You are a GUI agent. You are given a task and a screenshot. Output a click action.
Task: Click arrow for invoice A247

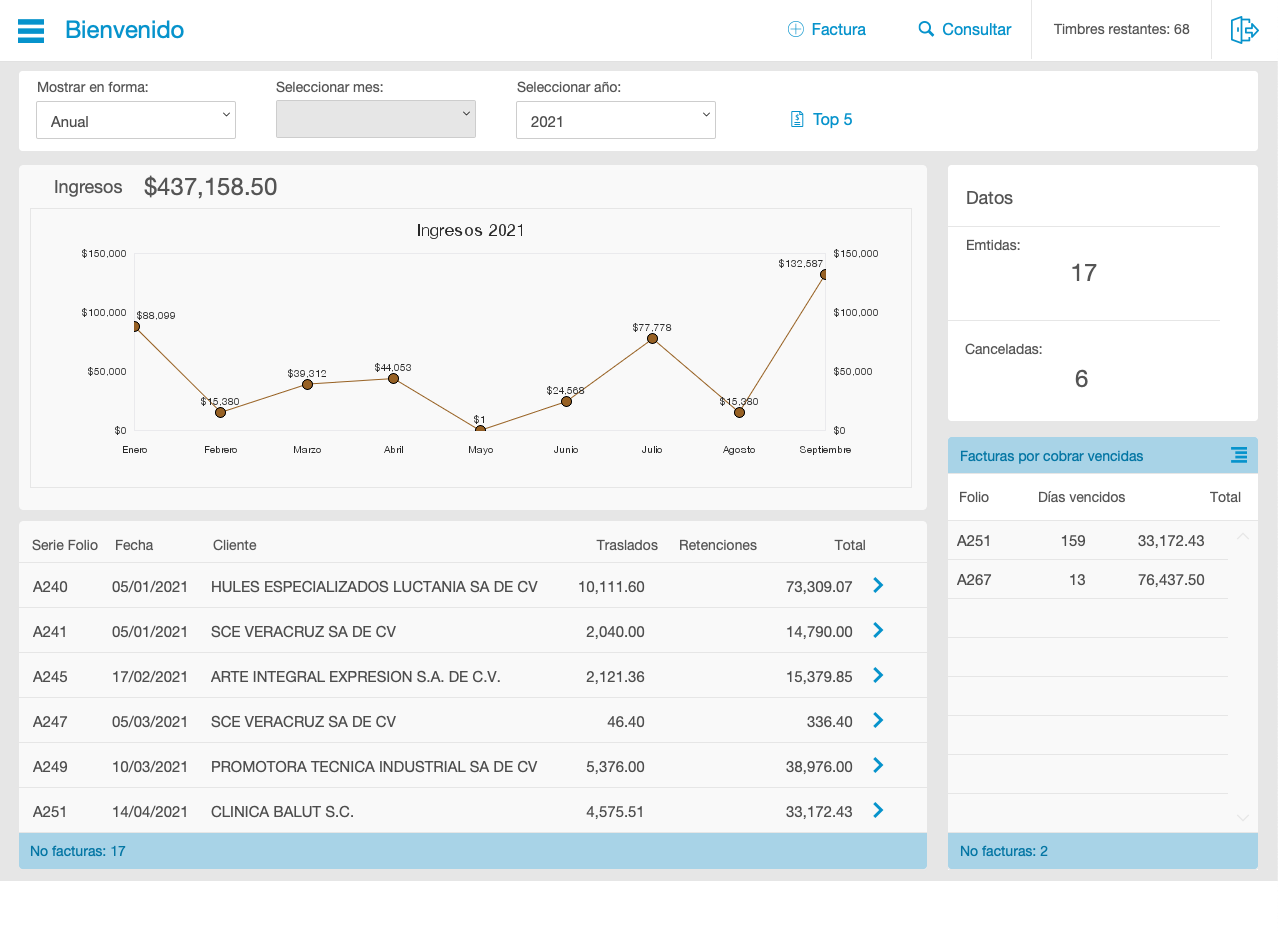tap(878, 720)
